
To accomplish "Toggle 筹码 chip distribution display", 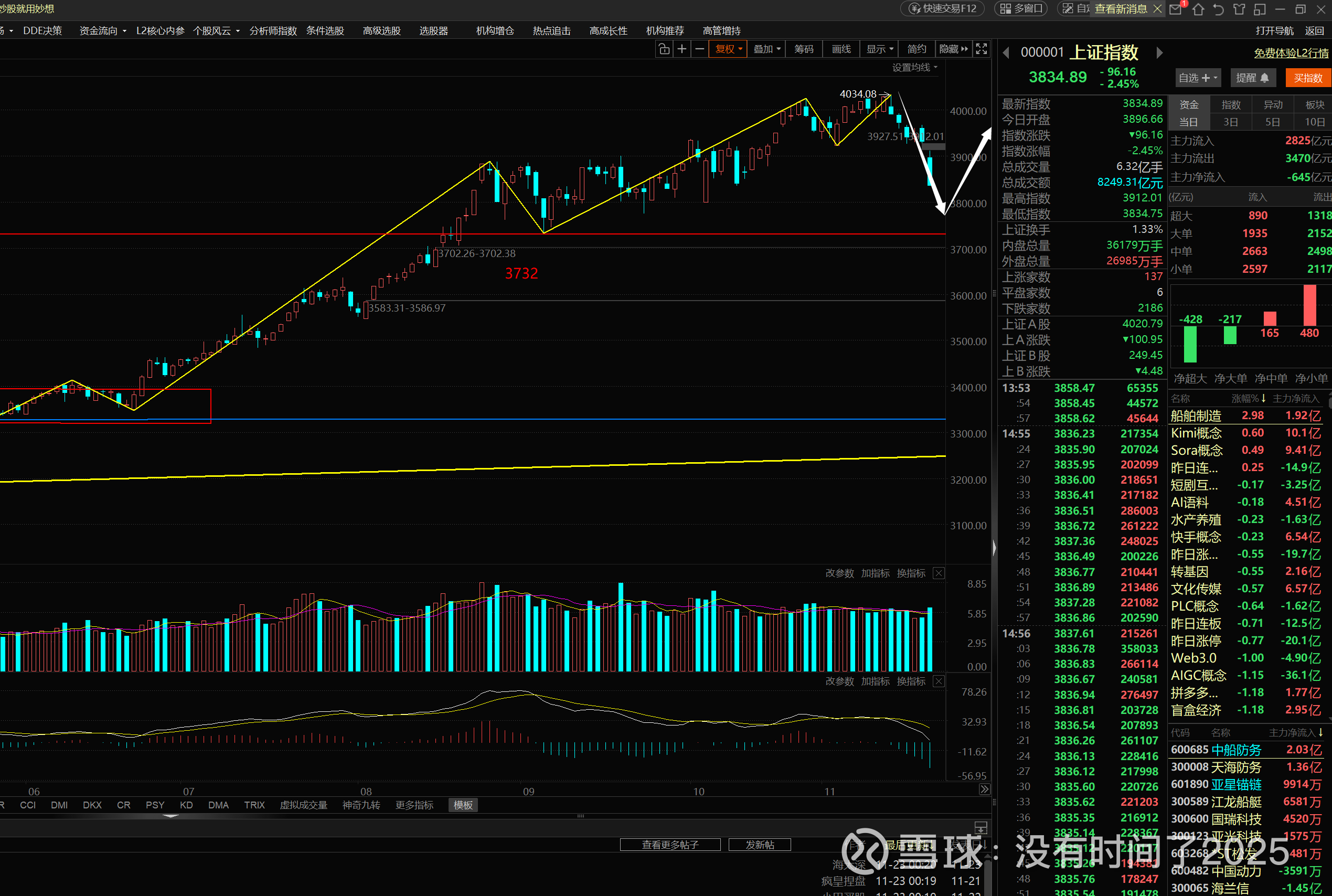I will click(803, 49).
